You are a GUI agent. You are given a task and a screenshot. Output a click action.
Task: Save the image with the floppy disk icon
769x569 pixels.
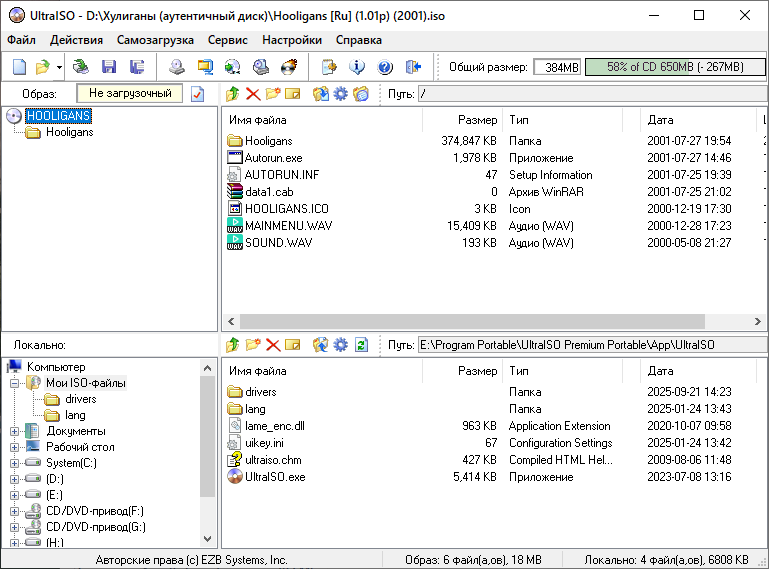coord(109,67)
